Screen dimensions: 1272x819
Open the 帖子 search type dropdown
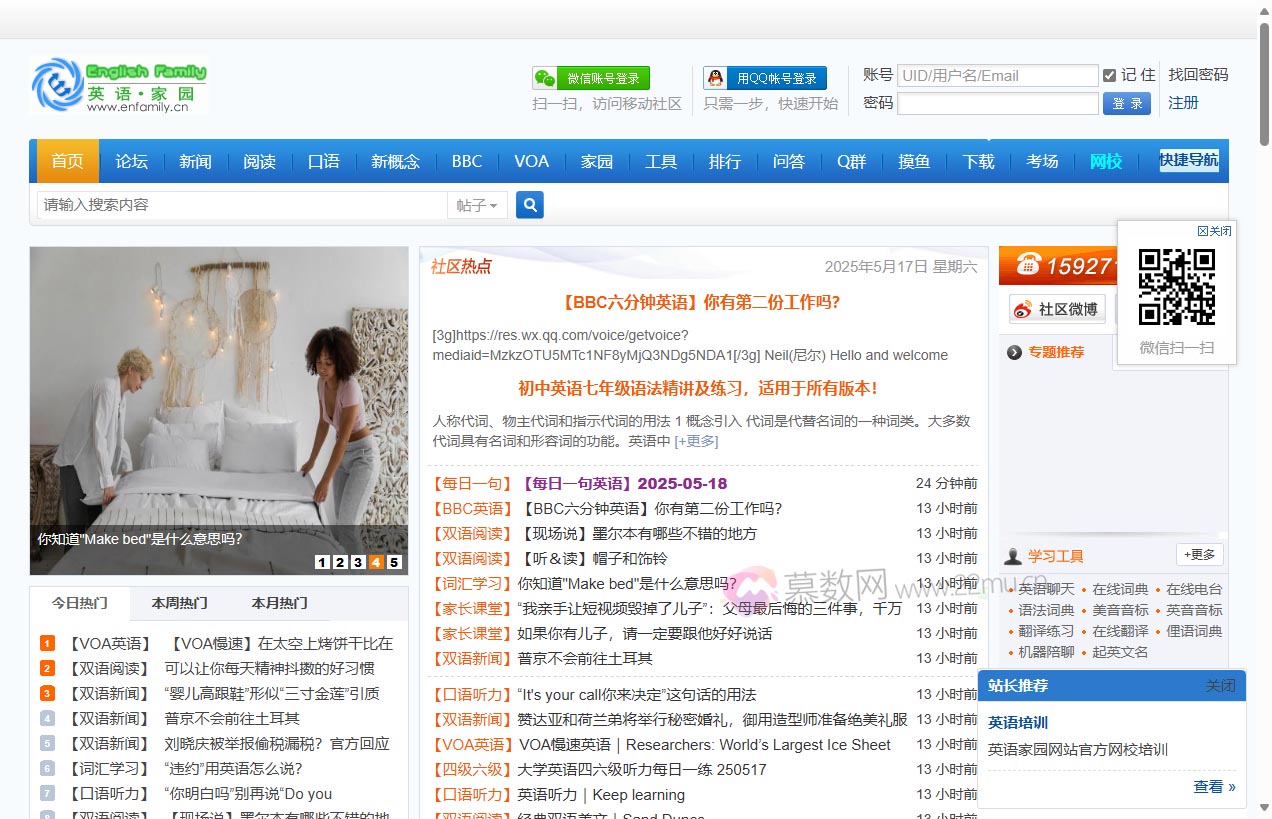click(x=477, y=205)
